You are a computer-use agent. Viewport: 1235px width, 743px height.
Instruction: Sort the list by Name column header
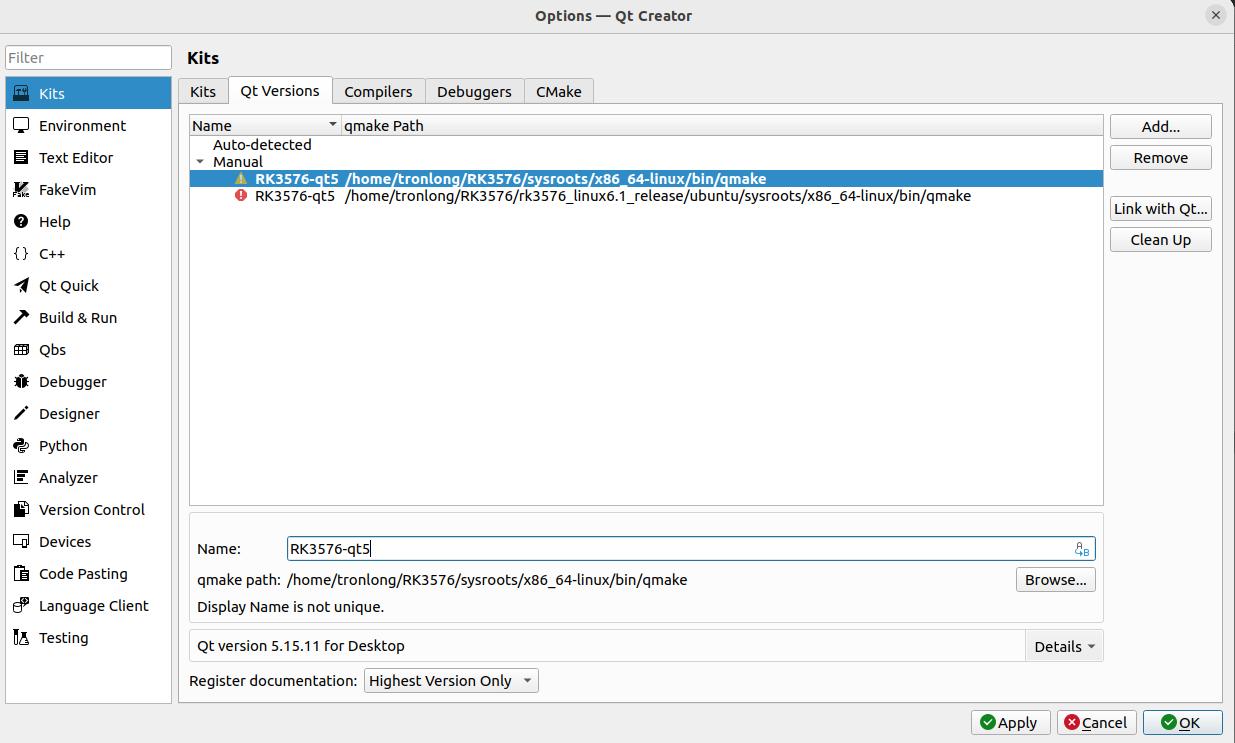265,126
